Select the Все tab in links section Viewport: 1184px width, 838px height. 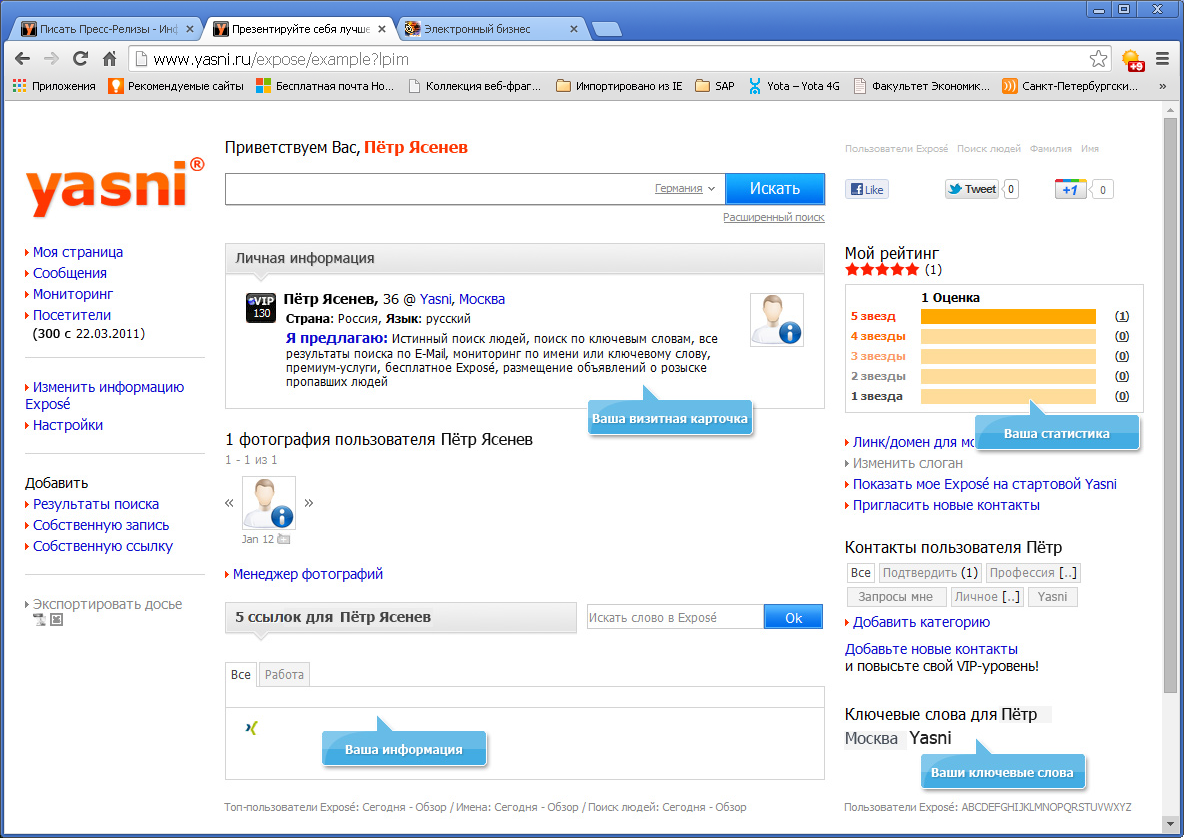pos(241,675)
